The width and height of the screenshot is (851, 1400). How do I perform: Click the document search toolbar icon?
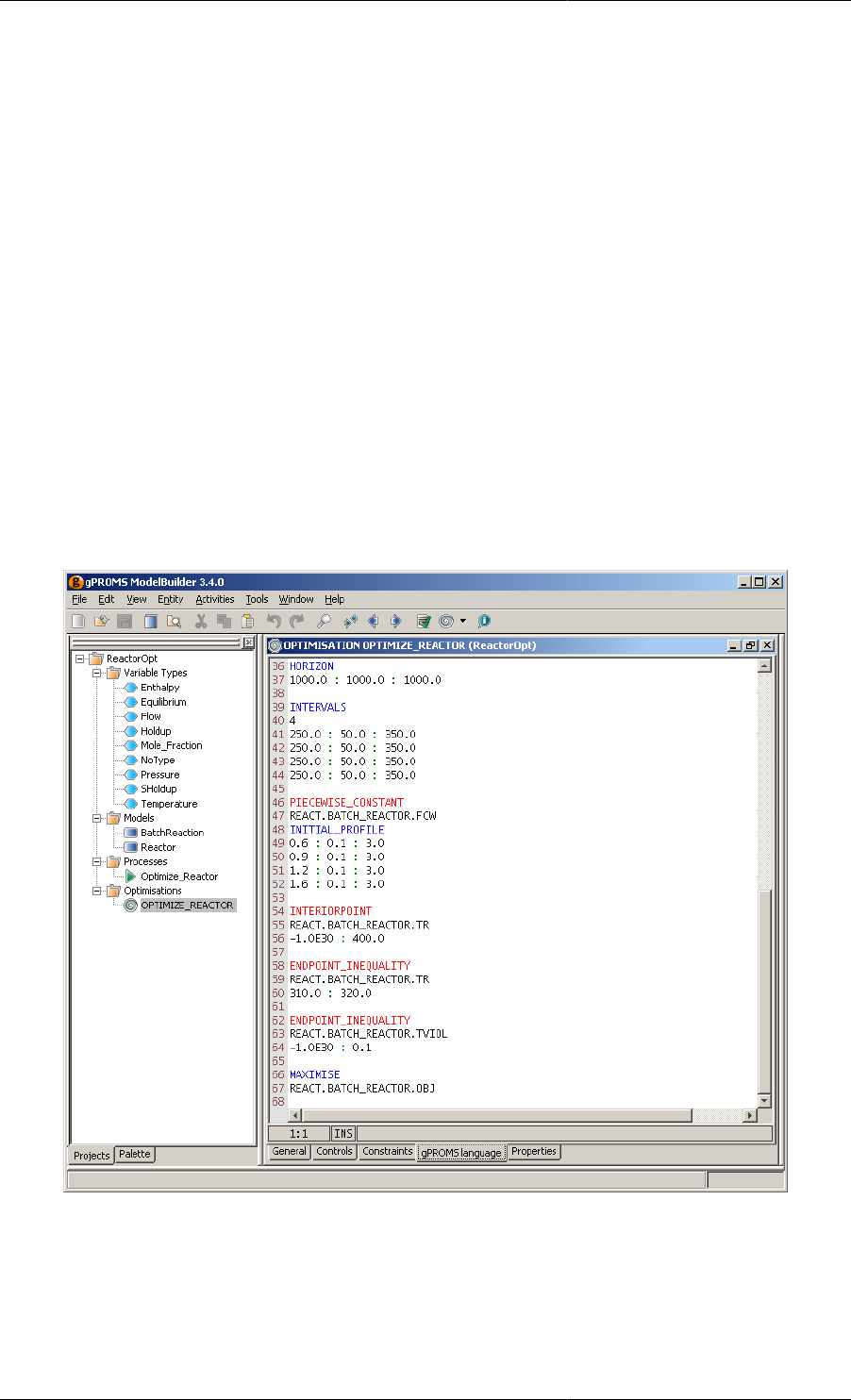click(x=174, y=621)
